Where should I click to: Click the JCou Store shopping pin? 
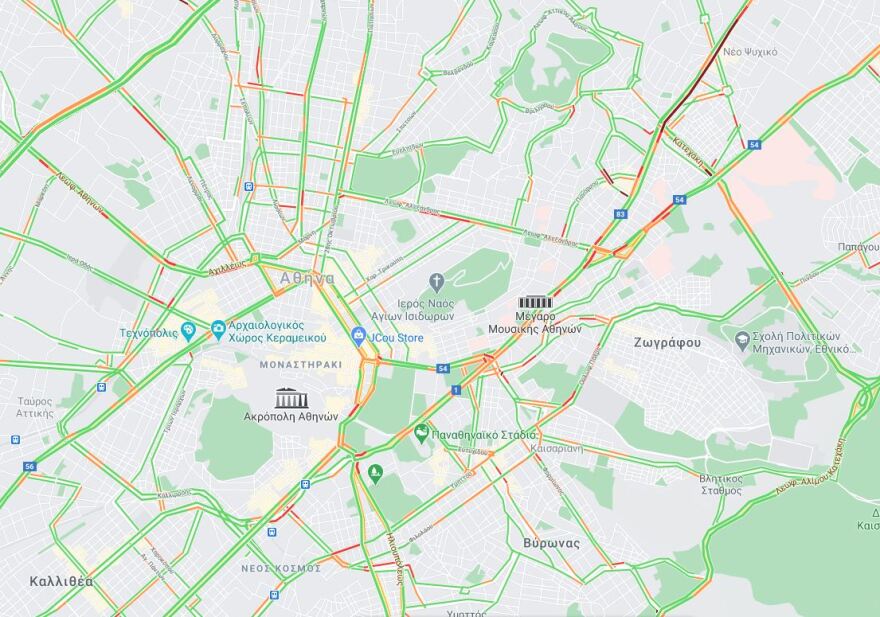click(x=358, y=337)
